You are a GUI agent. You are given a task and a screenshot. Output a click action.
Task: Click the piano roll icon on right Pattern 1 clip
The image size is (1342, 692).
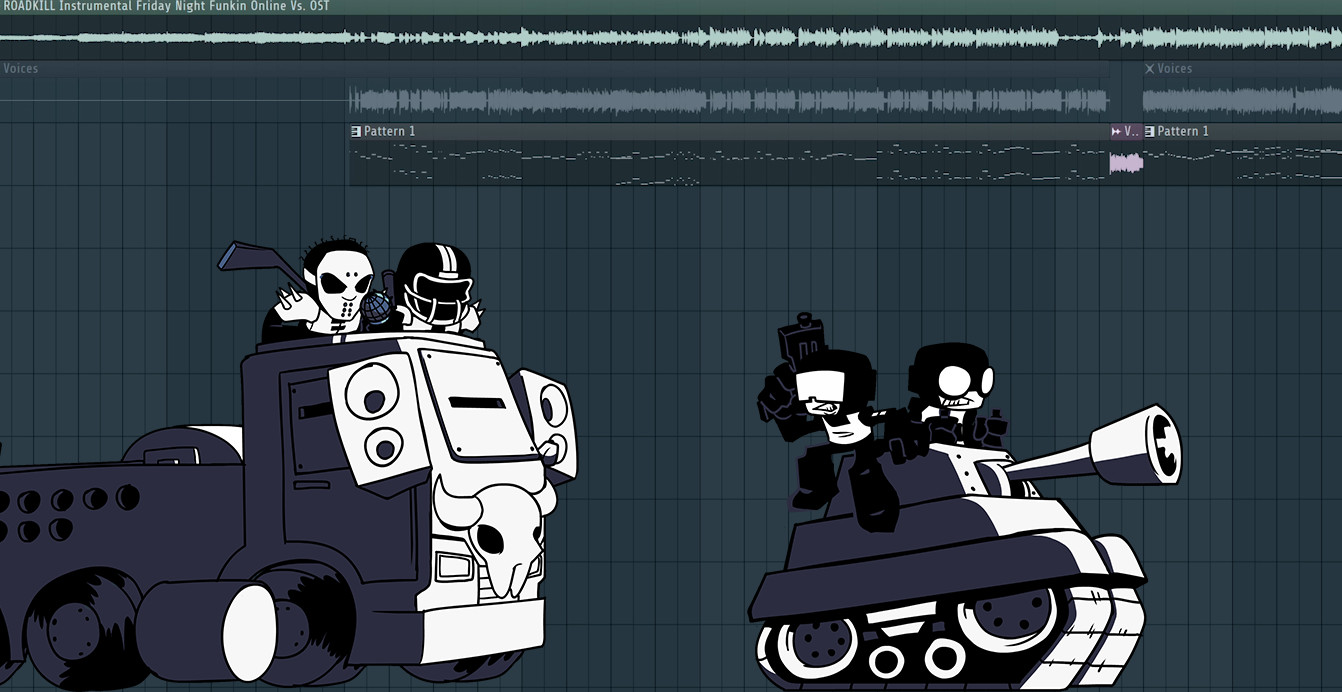(x=1148, y=131)
